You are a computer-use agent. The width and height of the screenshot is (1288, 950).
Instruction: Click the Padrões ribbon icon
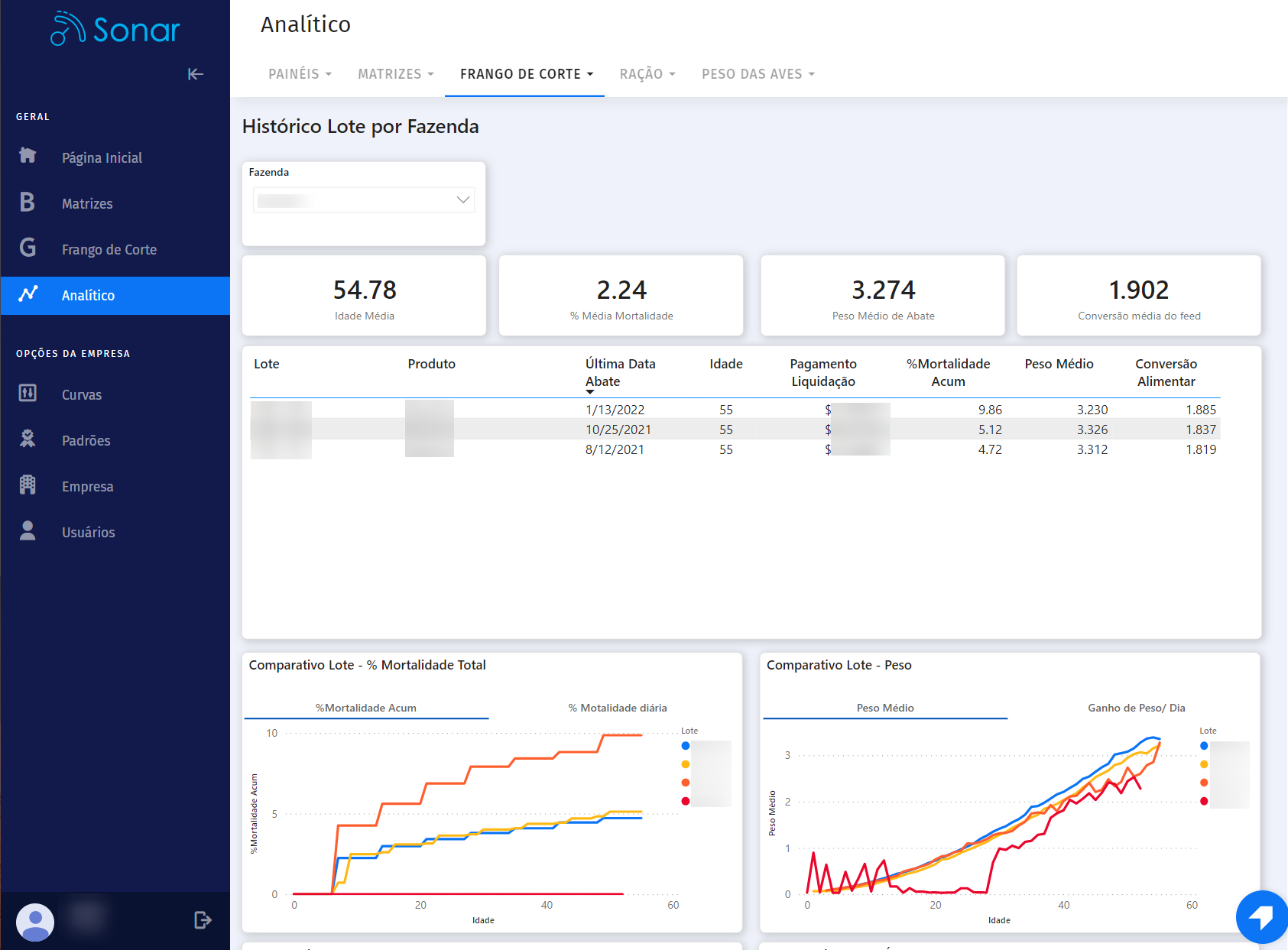(x=28, y=439)
